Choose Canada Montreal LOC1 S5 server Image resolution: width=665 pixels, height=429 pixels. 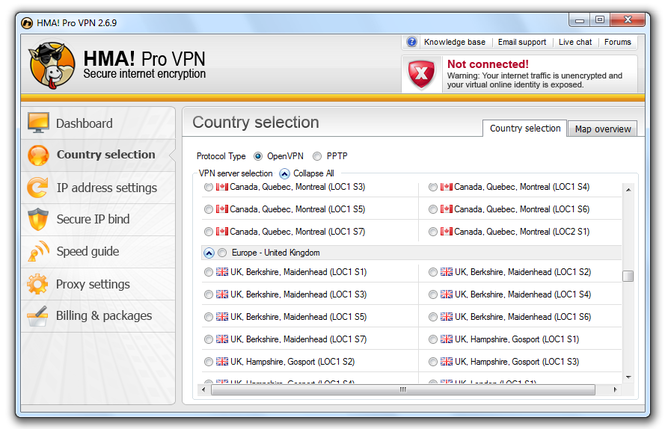(x=208, y=209)
